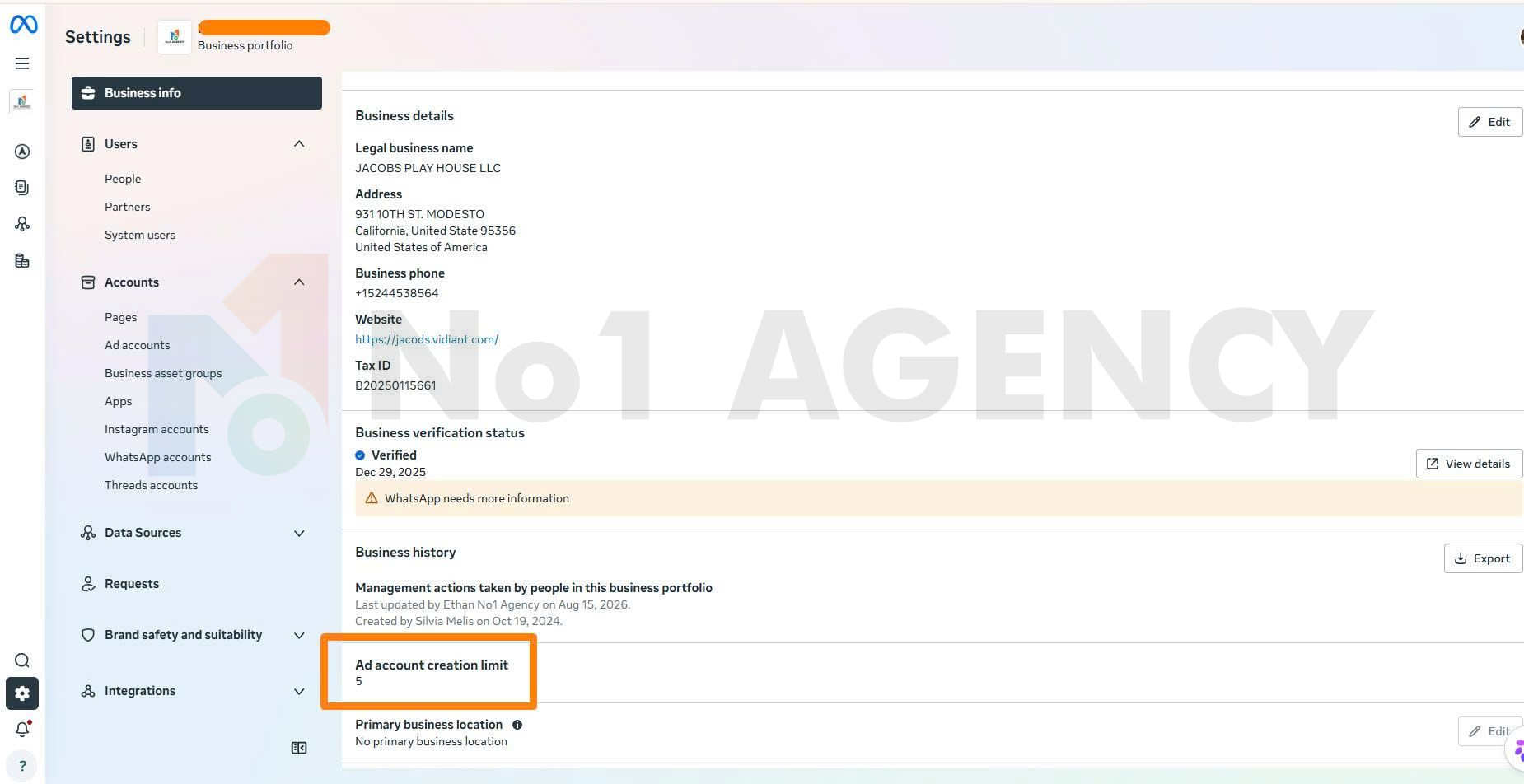
Task: Open Pages under Accounts
Action: [x=121, y=317]
